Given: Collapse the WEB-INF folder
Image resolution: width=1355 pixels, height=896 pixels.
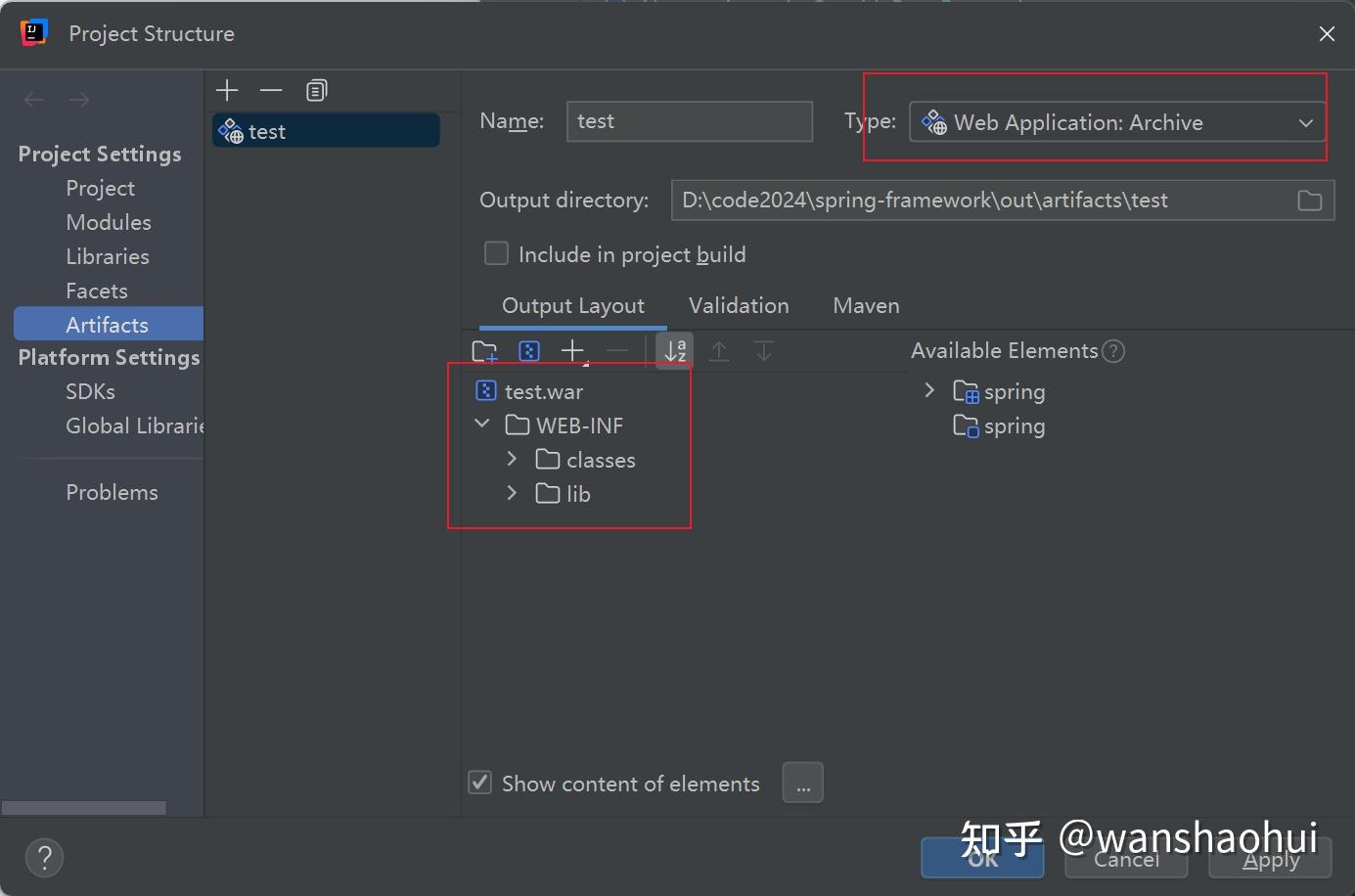Looking at the screenshot, I should (481, 424).
